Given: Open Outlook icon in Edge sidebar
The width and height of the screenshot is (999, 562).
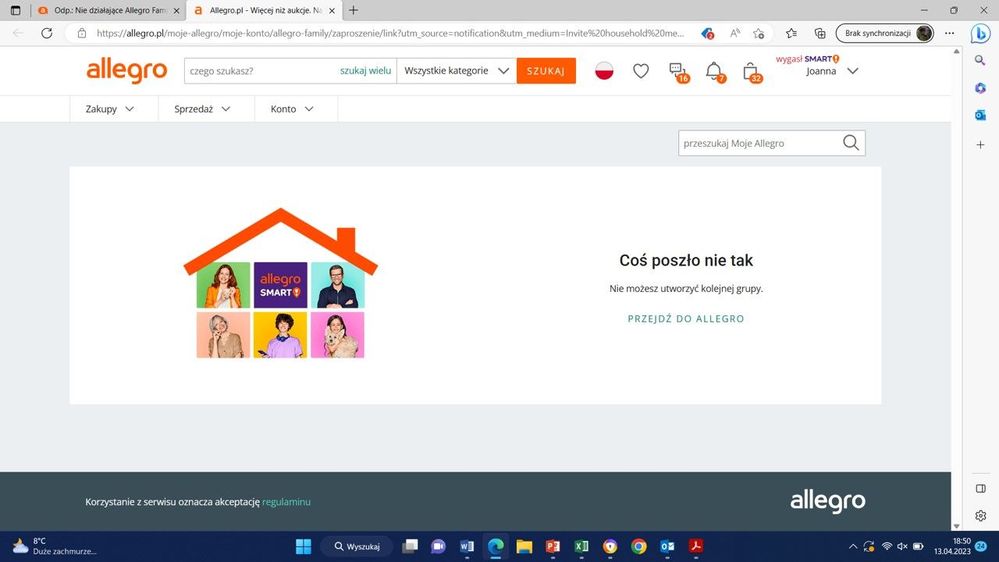Looking at the screenshot, I should (981, 115).
